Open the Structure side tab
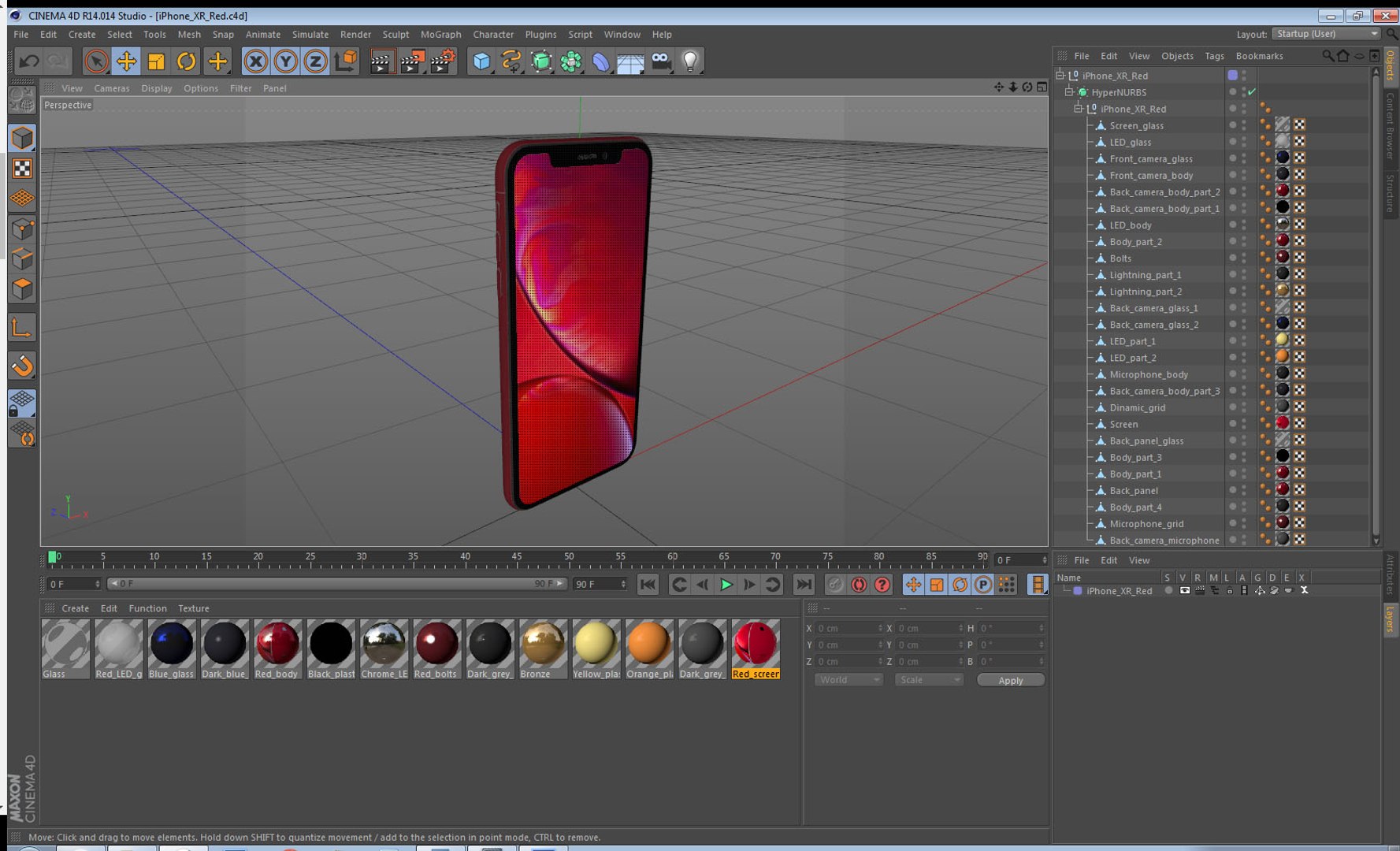The image size is (1400, 851). (1391, 194)
